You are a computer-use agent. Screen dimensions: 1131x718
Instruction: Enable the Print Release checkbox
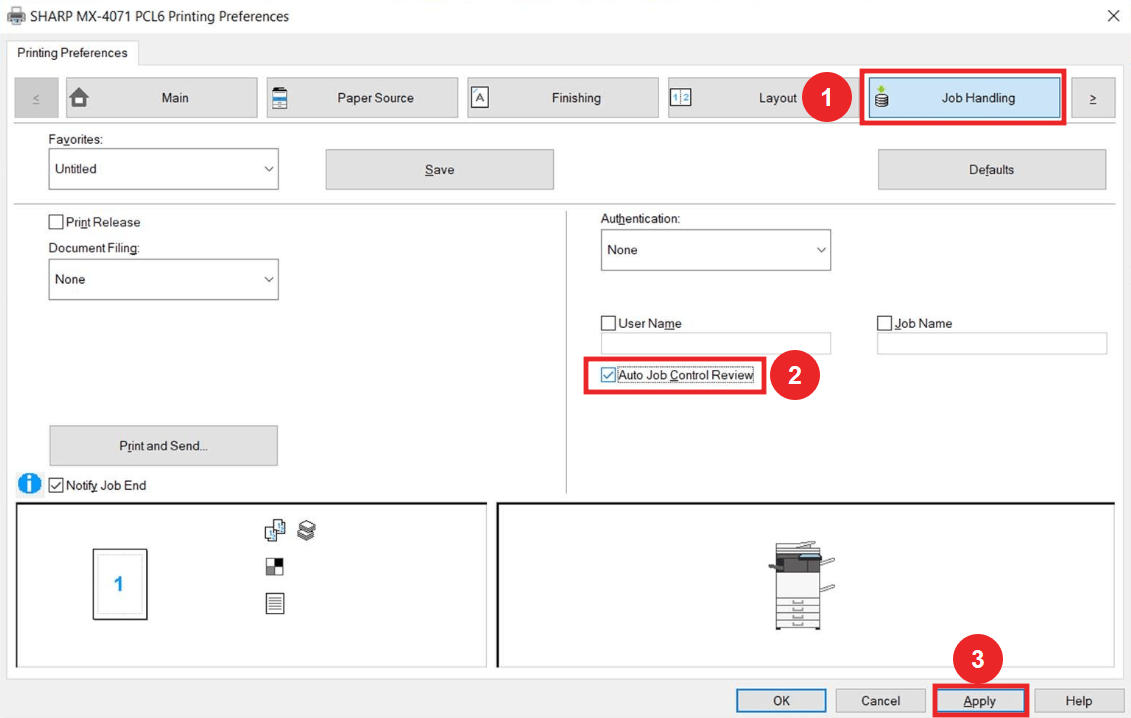click(x=56, y=222)
